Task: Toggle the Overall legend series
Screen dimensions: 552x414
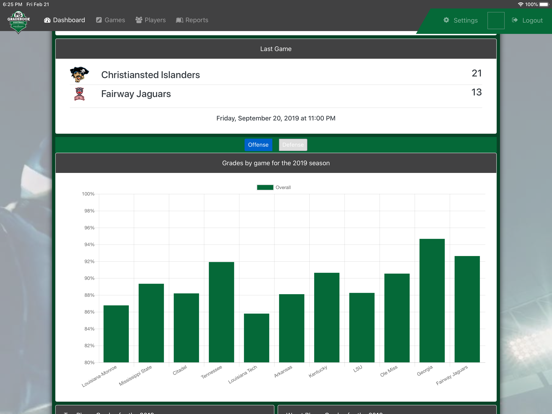Action: tap(274, 187)
